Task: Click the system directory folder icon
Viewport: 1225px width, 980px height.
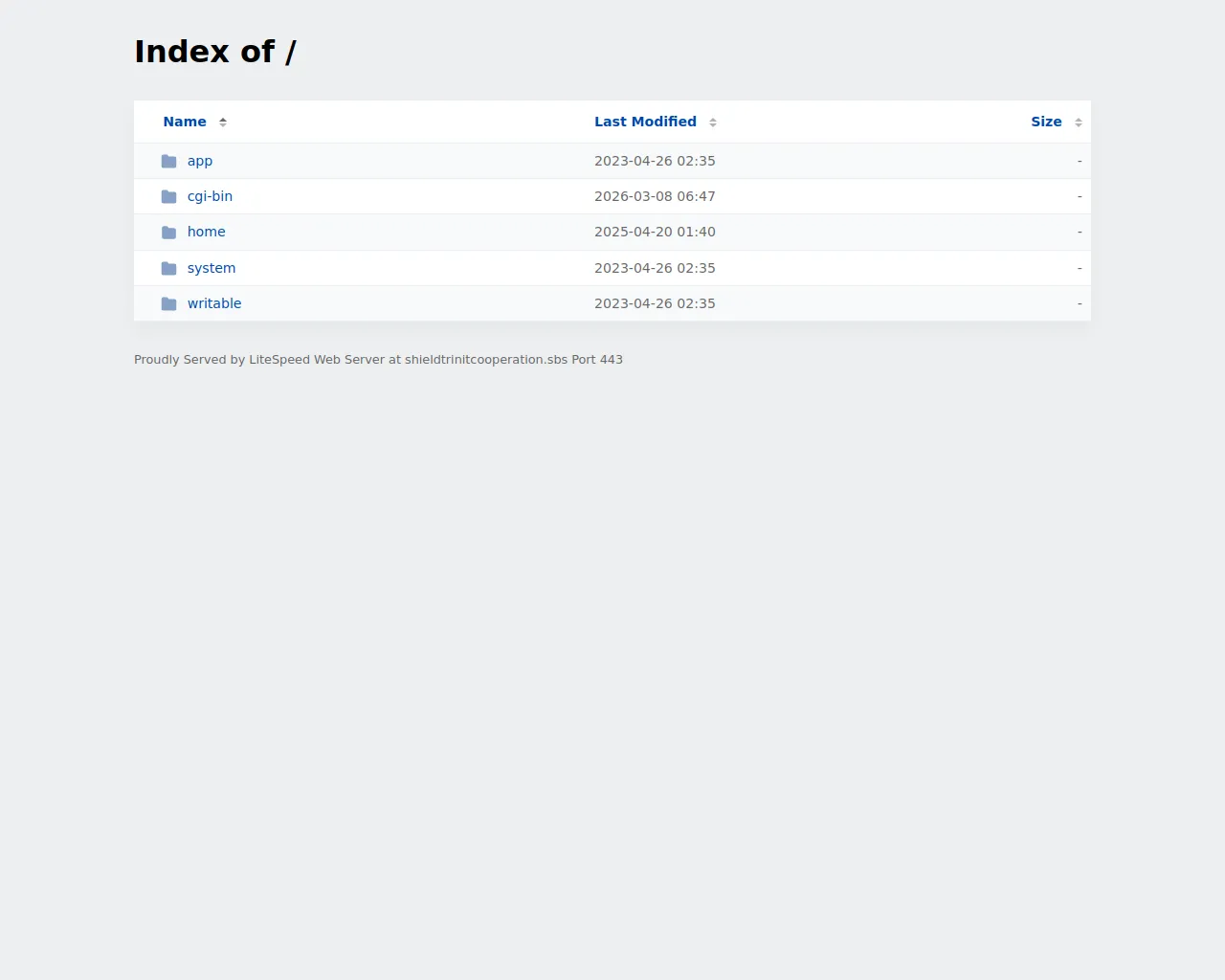Action: tap(168, 268)
